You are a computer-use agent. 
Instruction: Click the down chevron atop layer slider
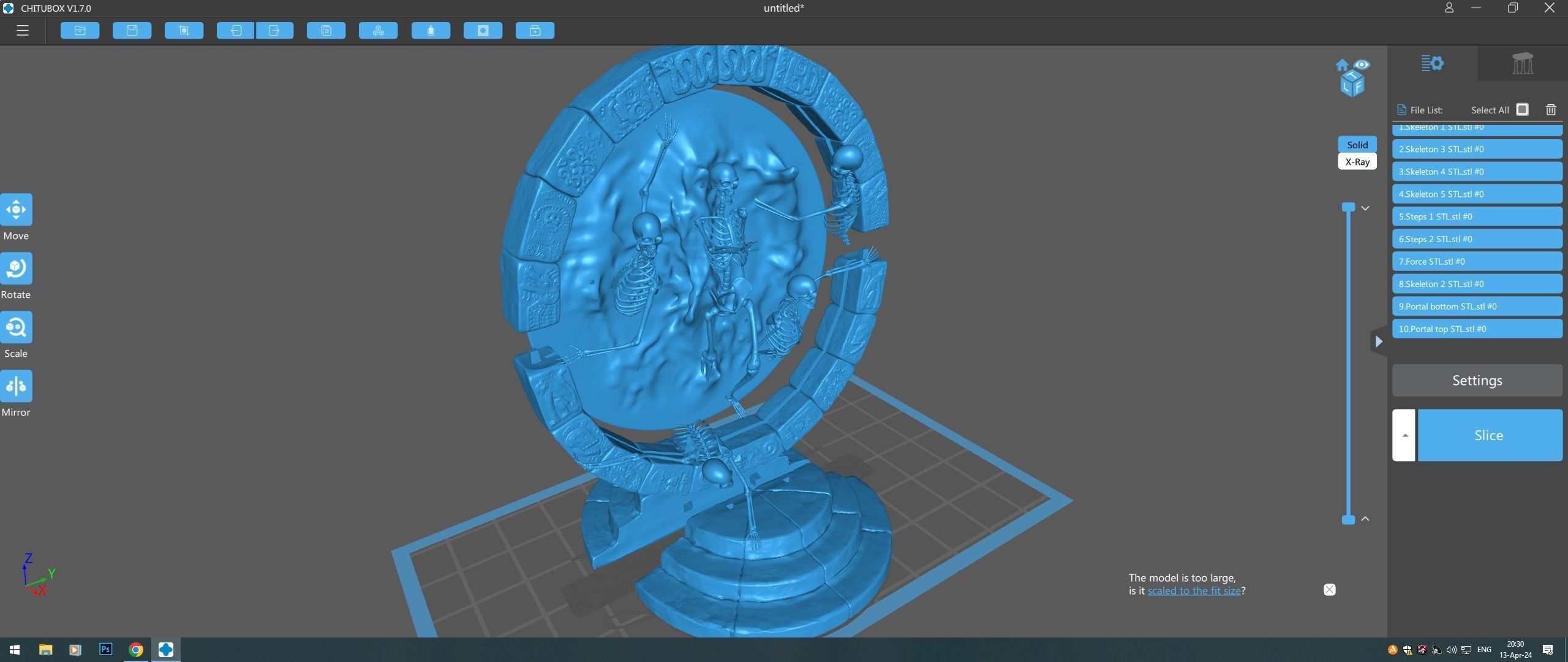click(1365, 208)
